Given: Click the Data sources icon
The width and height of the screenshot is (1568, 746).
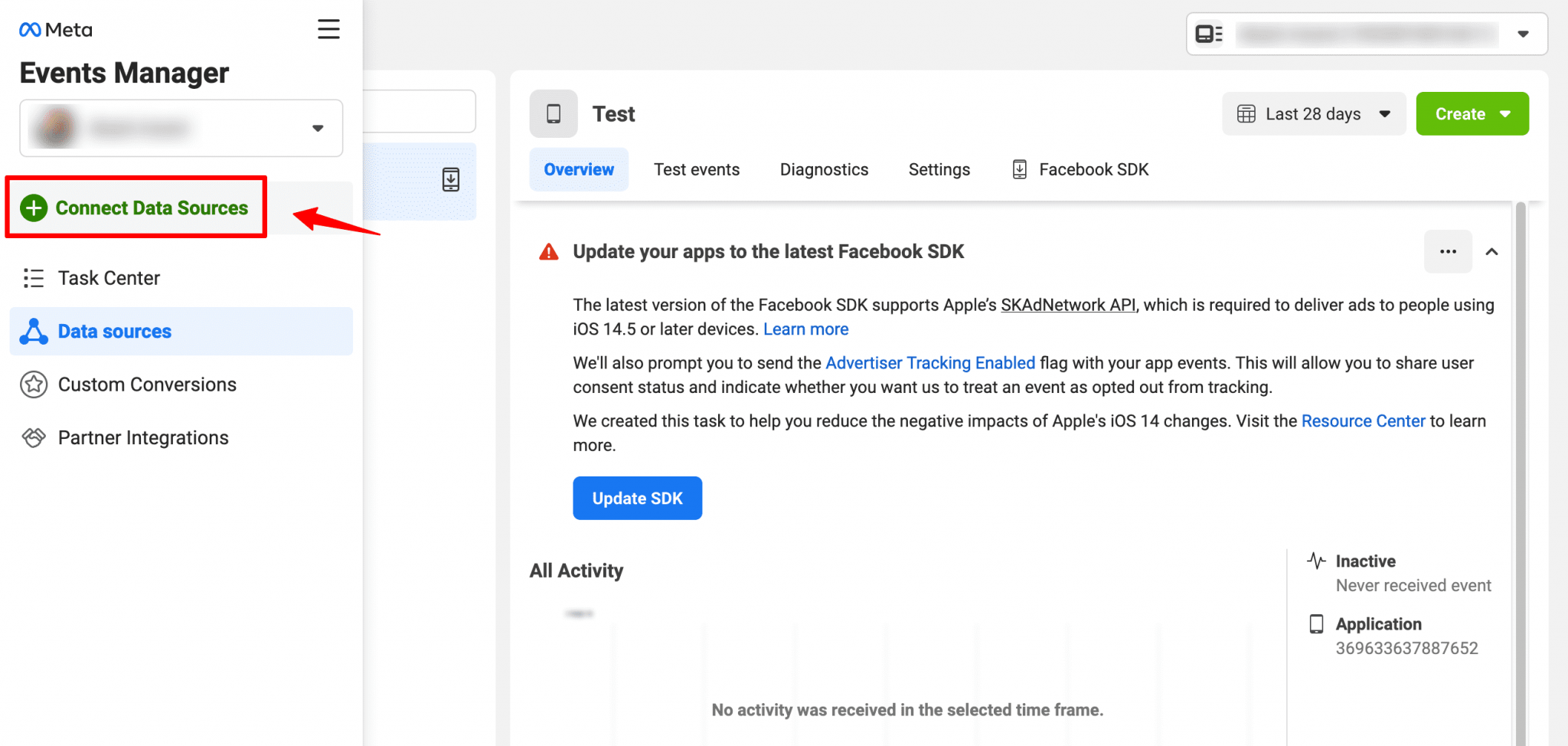Looking at the screenshot, I should 34,331.
